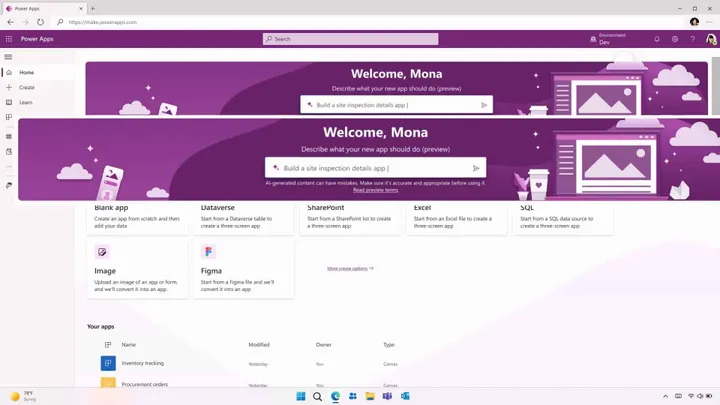Refresh the page with the browser reload icon
Image resolution: width=720 pixels, height=405 pixels.
click(40, 21)
